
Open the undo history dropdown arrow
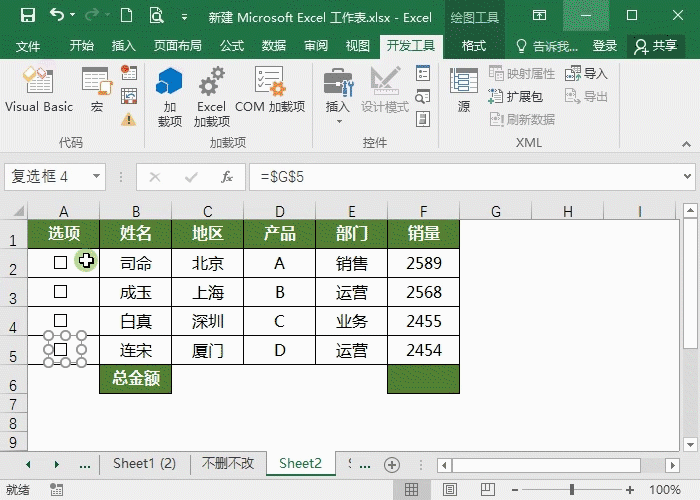(72, 16)
